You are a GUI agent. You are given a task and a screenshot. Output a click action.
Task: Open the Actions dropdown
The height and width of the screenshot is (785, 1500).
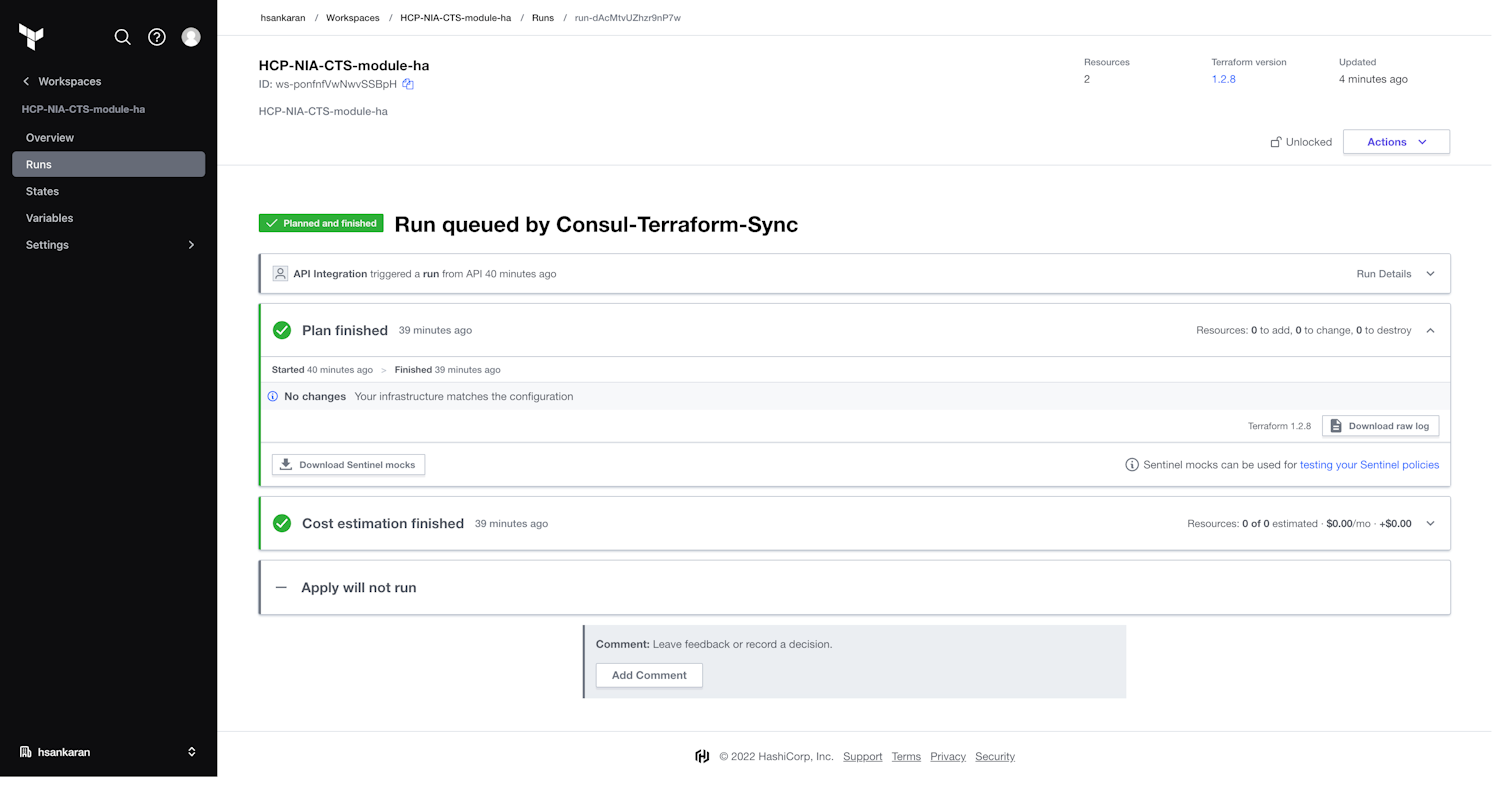1396,141
